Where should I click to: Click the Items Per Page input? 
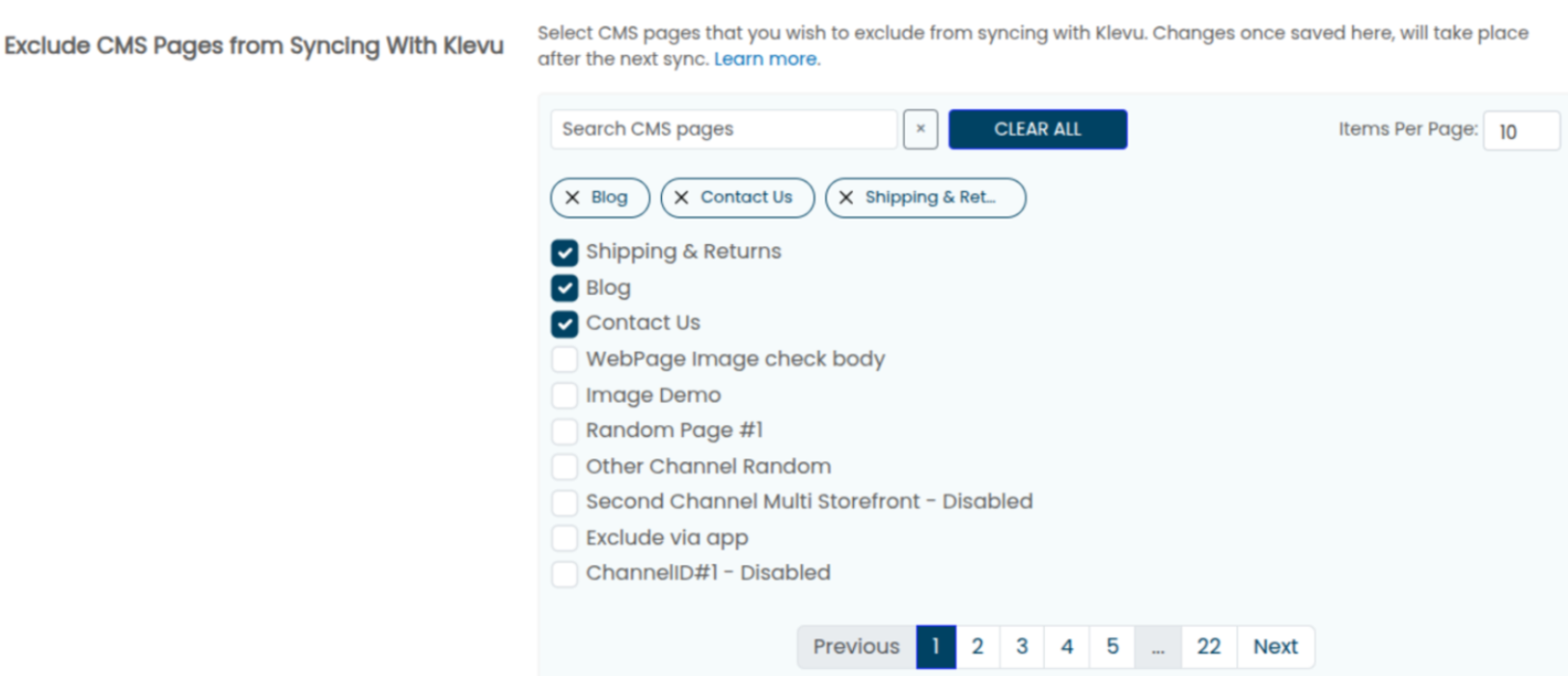[1521, 131]
